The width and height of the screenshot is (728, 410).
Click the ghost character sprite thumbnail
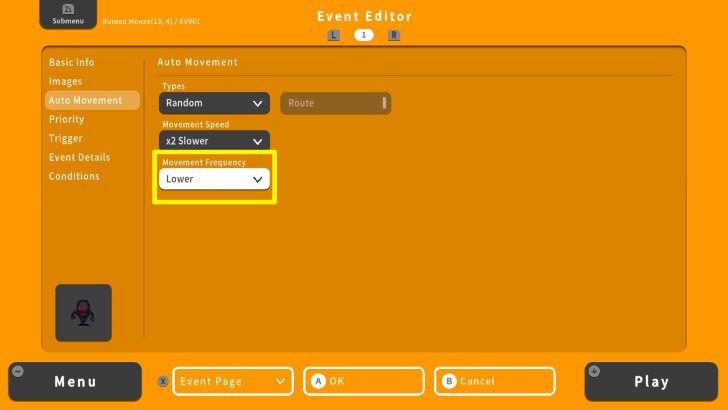[x=84, y=313]
